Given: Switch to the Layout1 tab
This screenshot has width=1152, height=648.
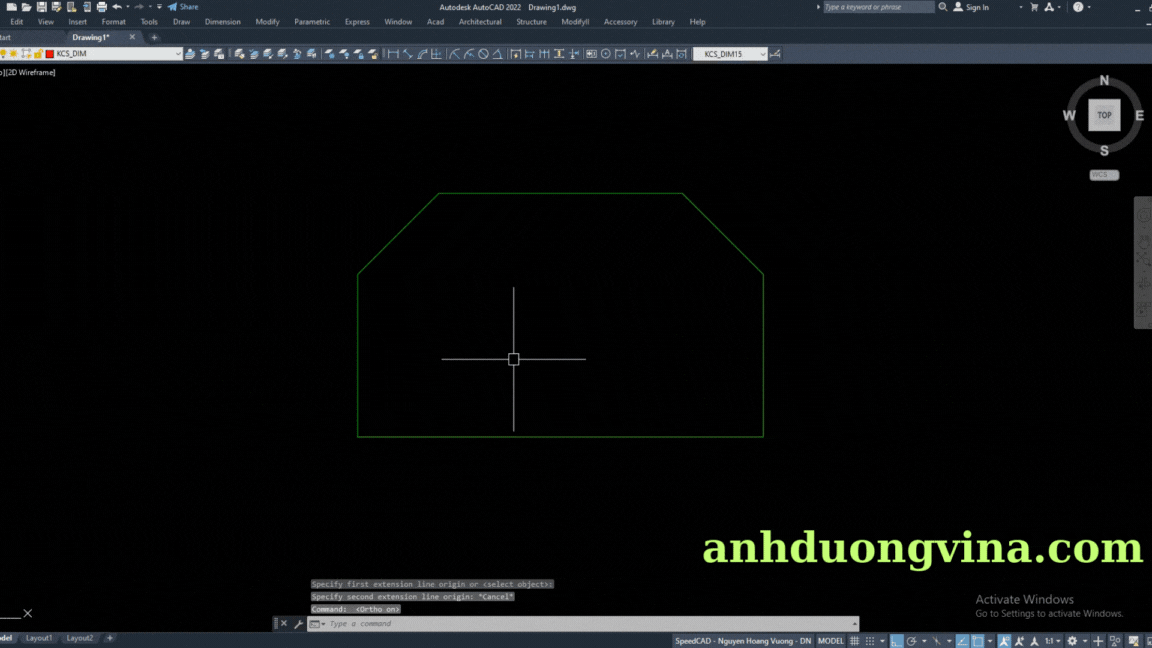Looking at the screenshot, I should pyautogui.click(x=39, y=638).
